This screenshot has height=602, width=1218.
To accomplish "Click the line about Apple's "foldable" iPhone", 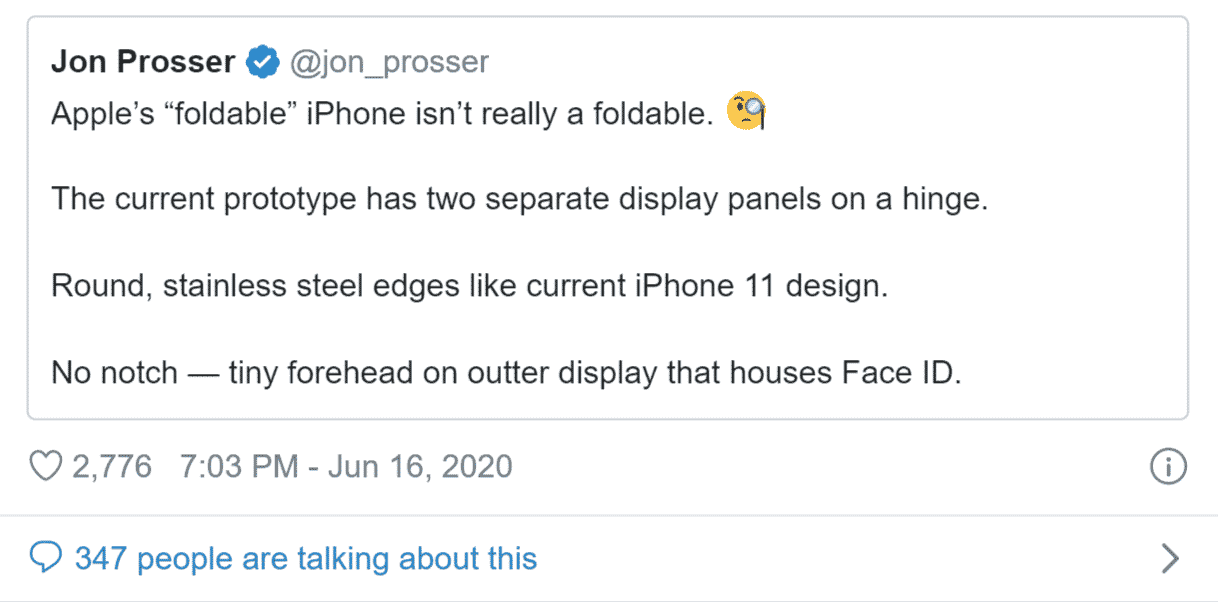I will [380, 113].
